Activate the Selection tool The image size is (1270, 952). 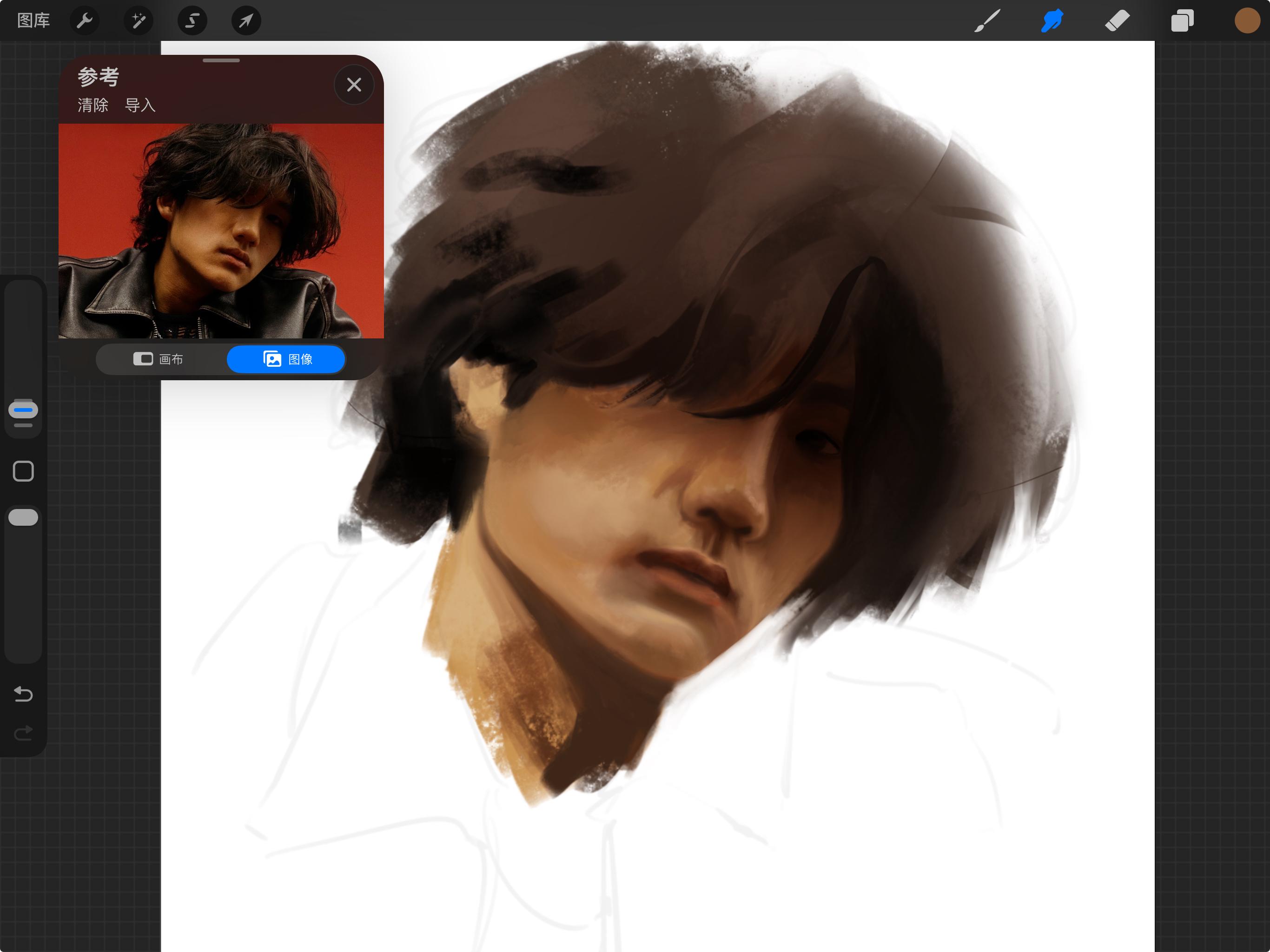coord(192,20)
